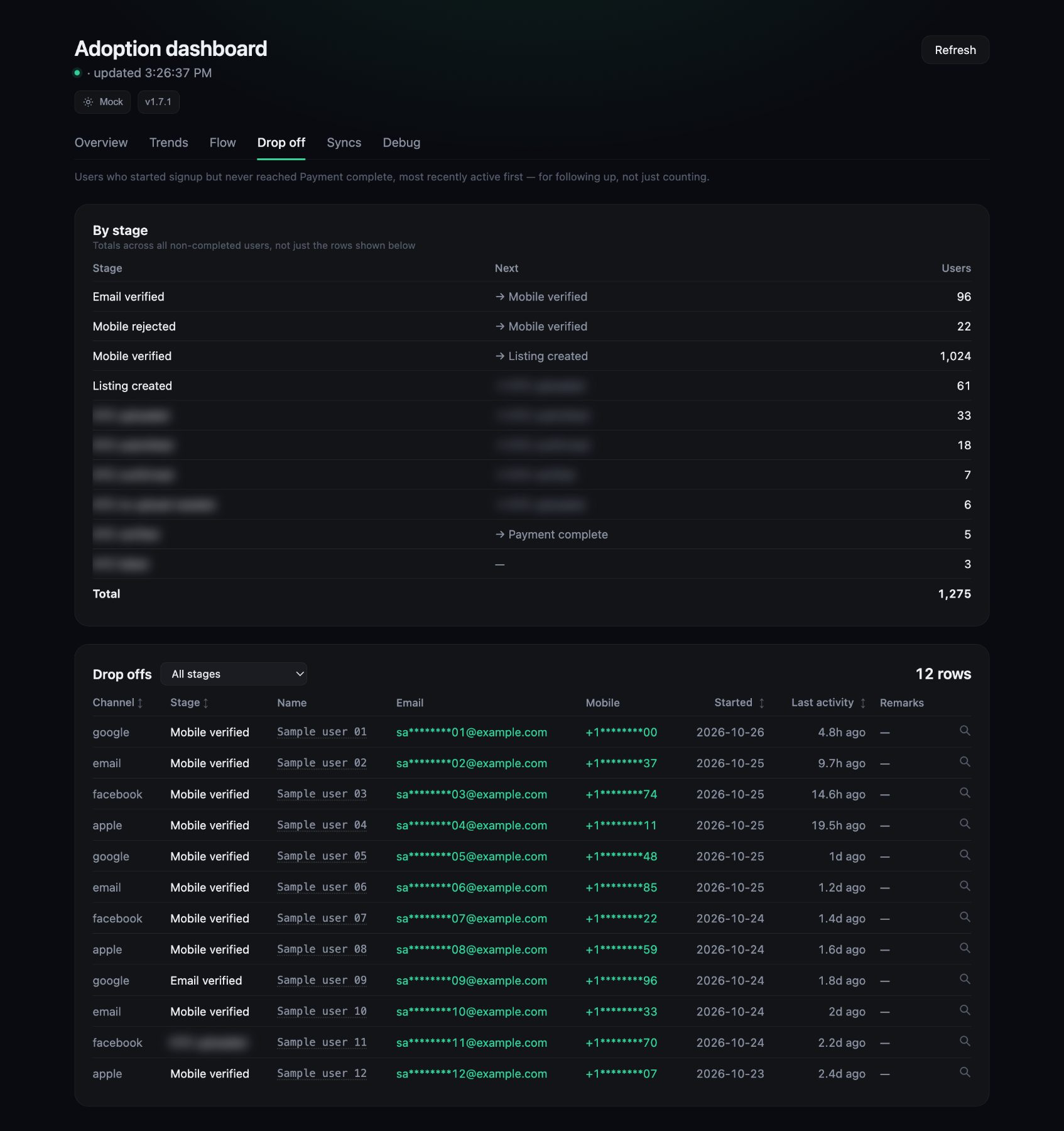Image resolution: width=1064 pixels, height=1131 pixels.
Task: Toggle the Mock theme badge
Action: pos(102,102)
